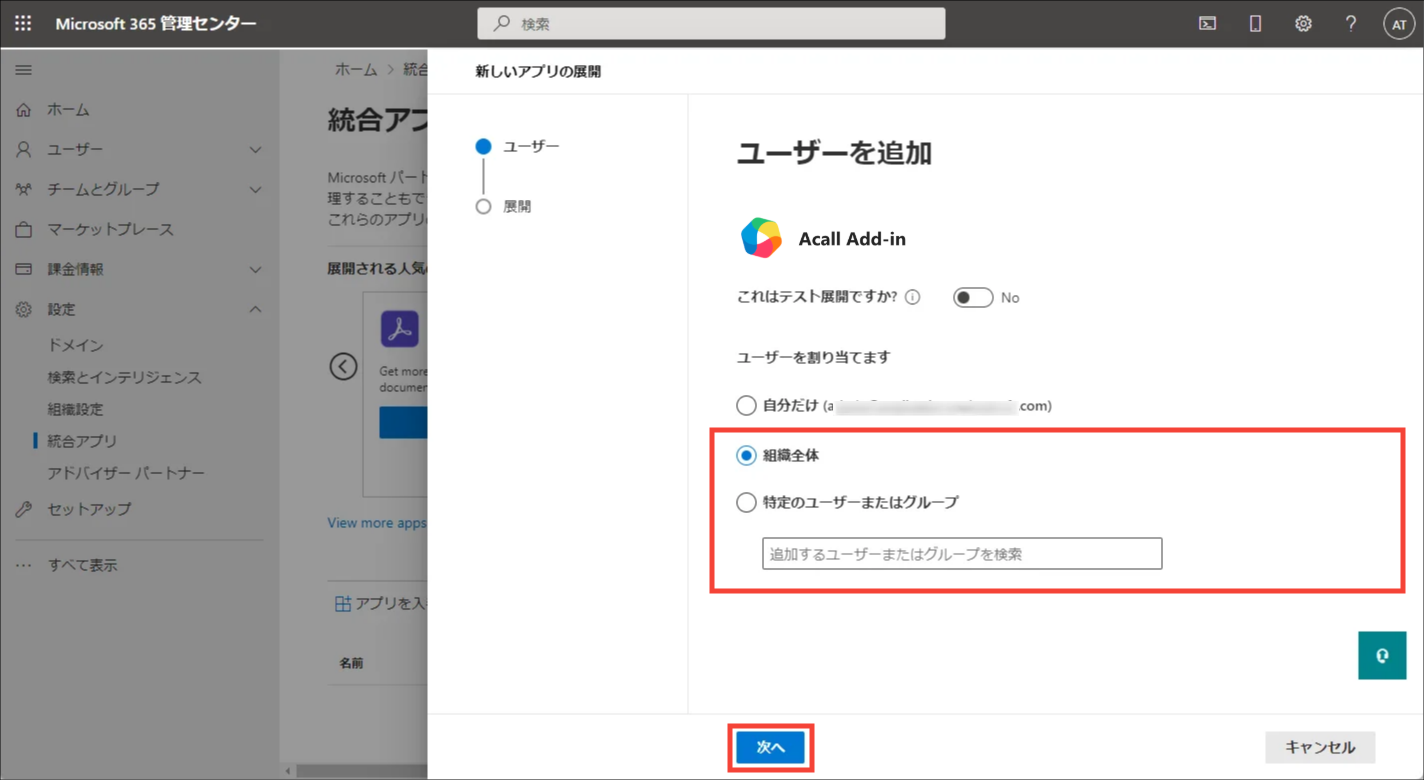Select the 組織全体 radio option
The height and width of the screenshot is (780, 1424).
(746, 456)
